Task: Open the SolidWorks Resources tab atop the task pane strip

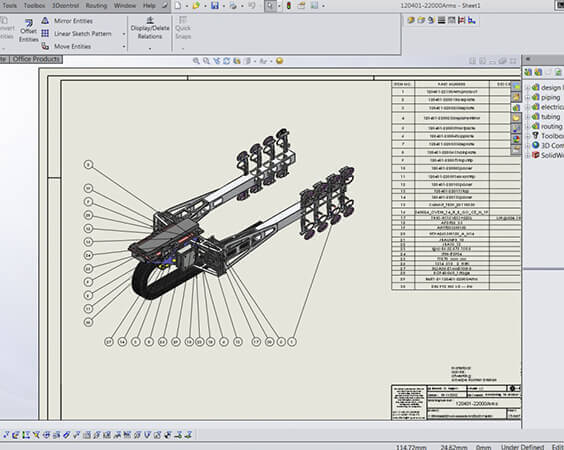Action: point(516,86)
